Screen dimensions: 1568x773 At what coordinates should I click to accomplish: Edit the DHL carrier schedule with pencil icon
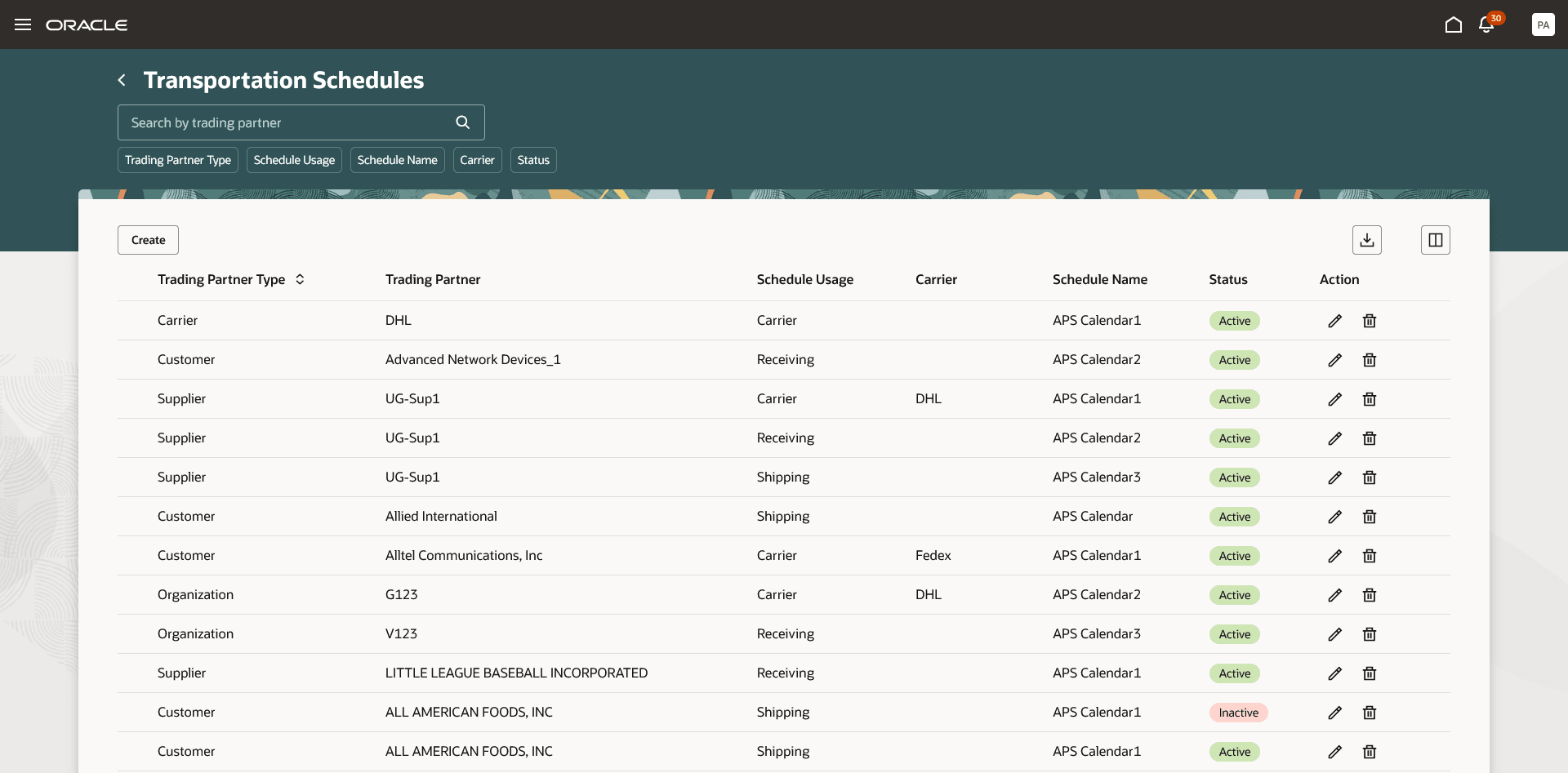point(1335,320)
